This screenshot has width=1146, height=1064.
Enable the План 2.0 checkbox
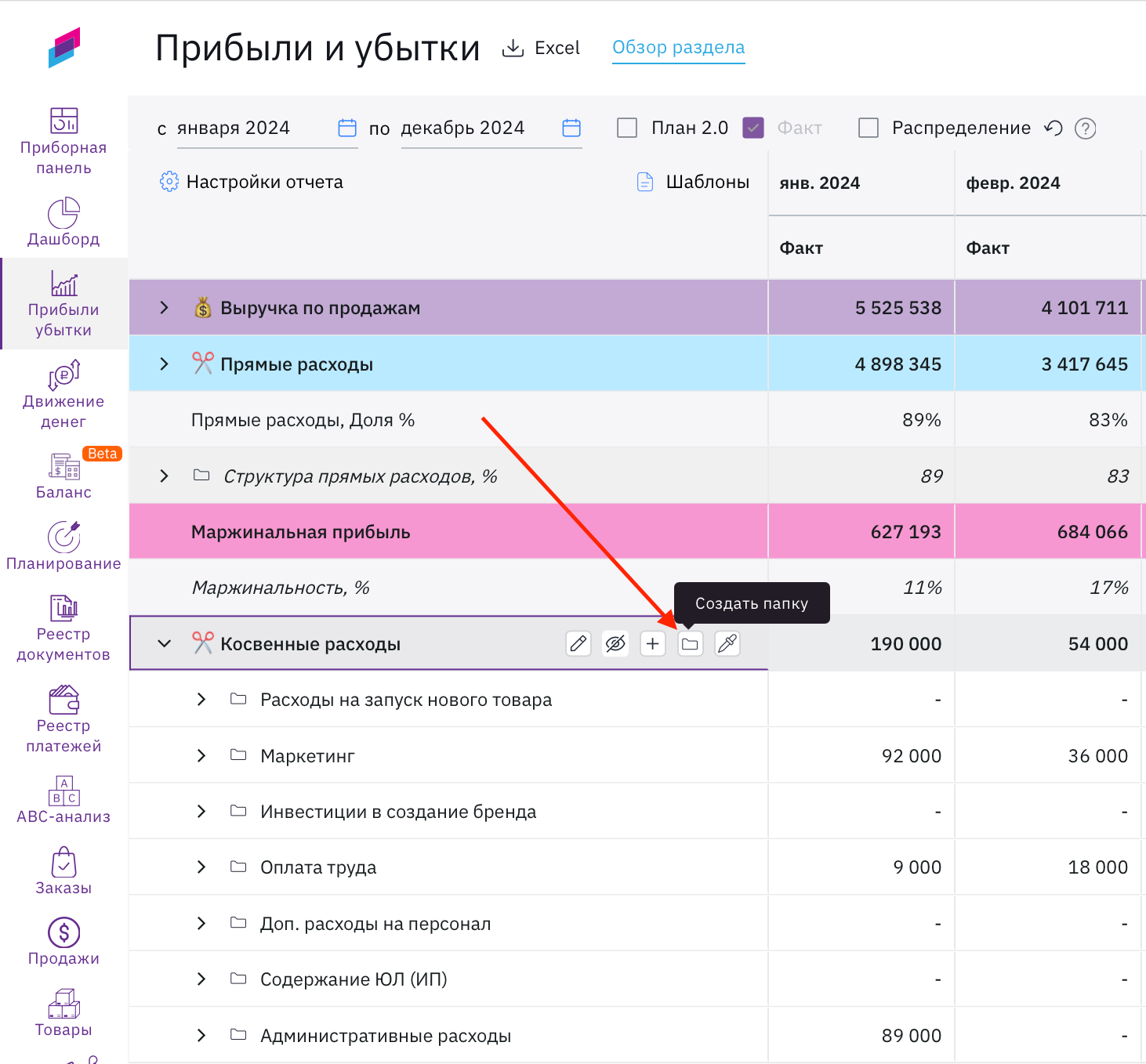tap(627, 128)
